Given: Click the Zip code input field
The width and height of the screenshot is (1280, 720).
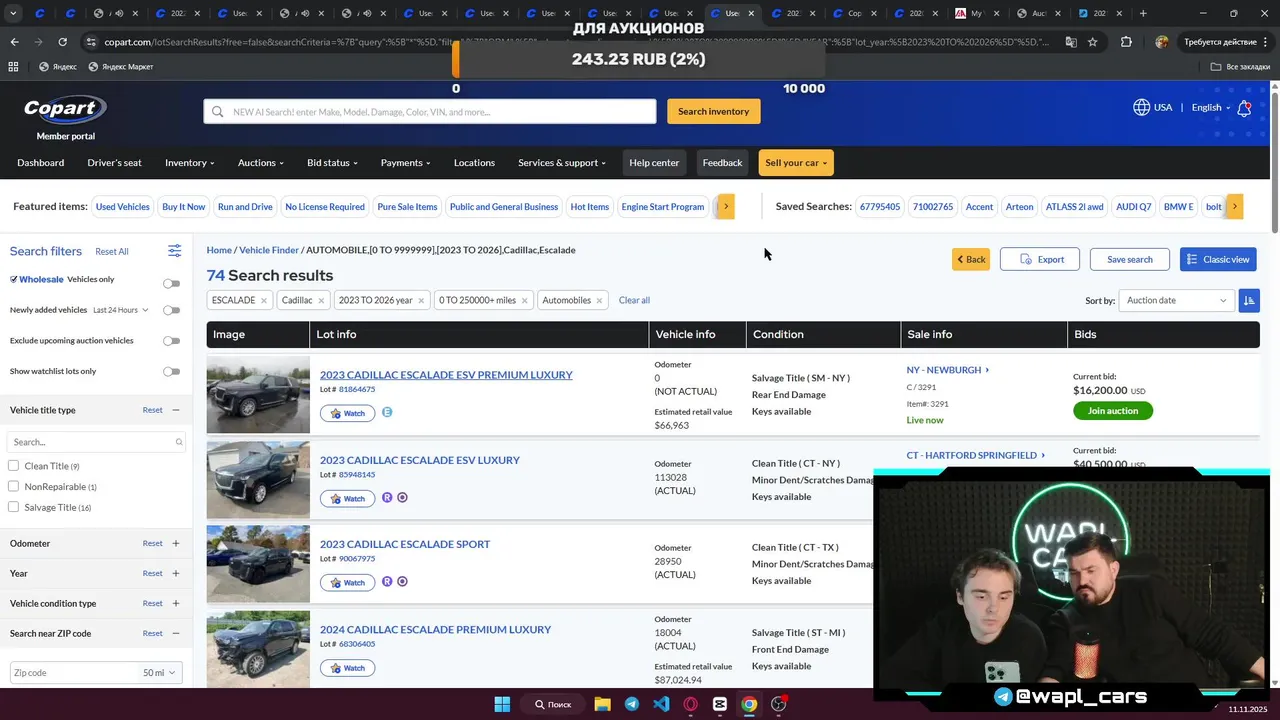Looking at the screenshot, I should [x=73, y=673].
